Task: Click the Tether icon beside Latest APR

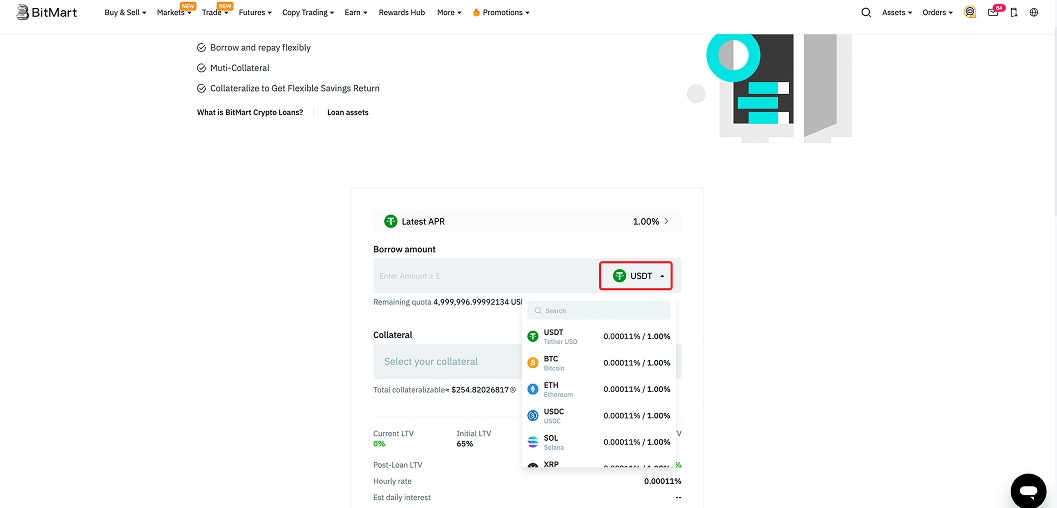Action: coord(390,221)
